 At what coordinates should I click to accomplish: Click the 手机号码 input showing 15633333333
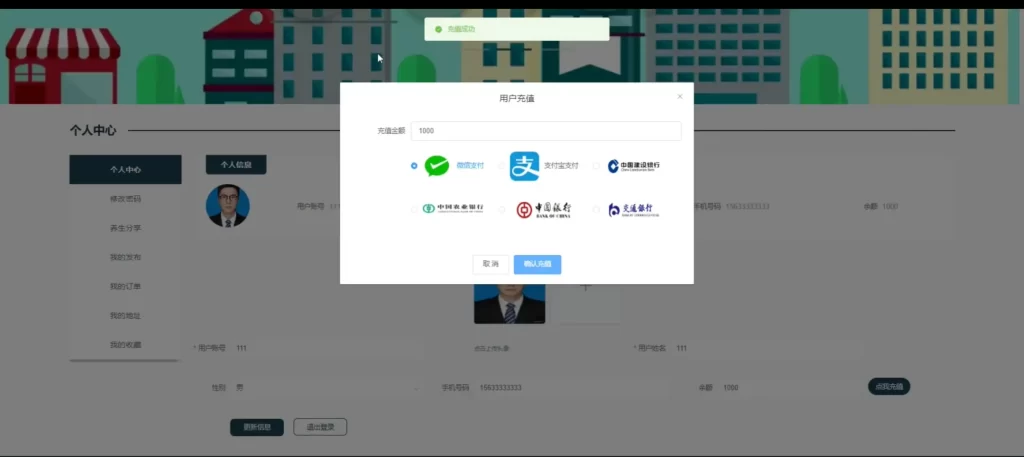pyautogui.click(x=571, y=388)
